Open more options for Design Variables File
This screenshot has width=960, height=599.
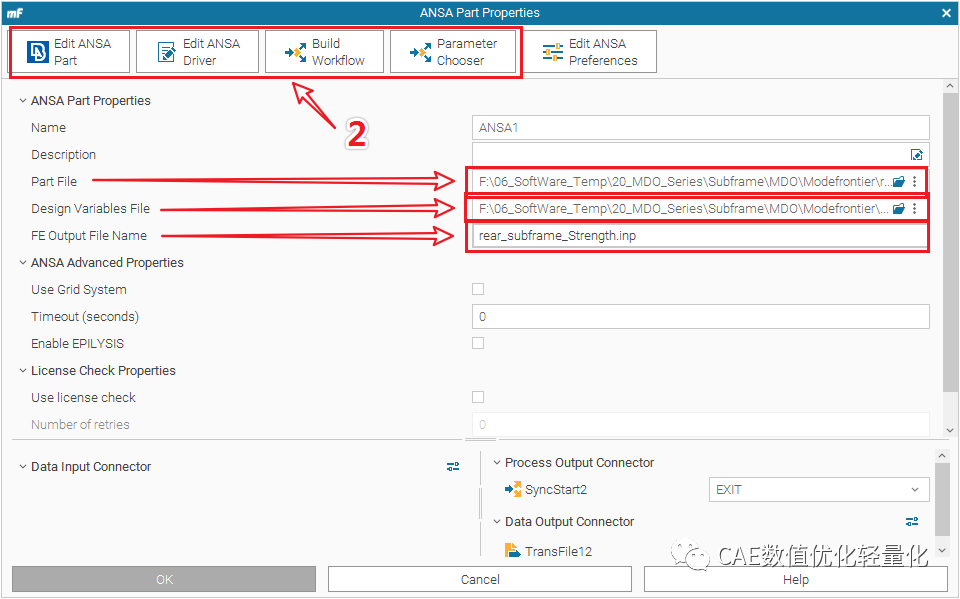915,208
